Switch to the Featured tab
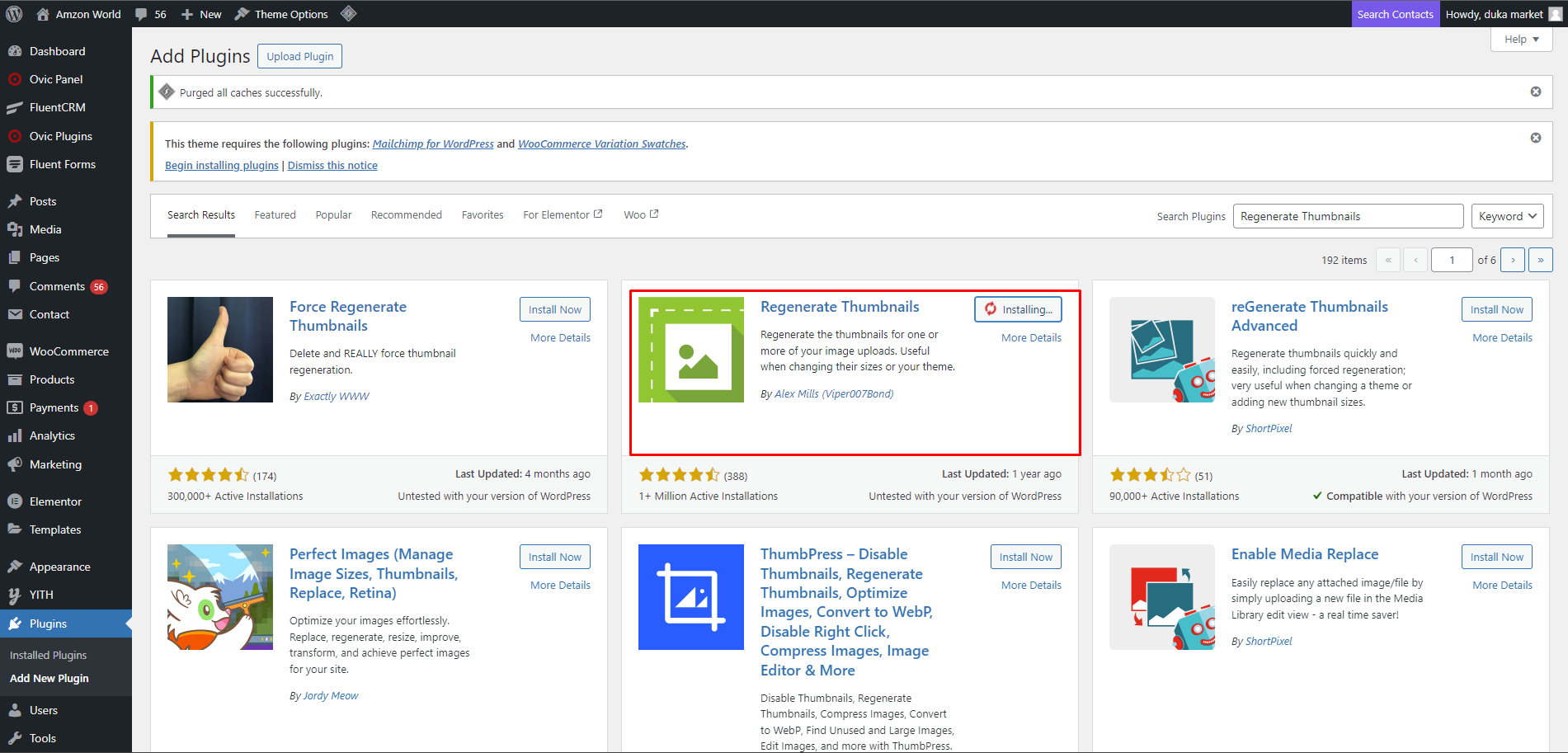 [275, 214]
